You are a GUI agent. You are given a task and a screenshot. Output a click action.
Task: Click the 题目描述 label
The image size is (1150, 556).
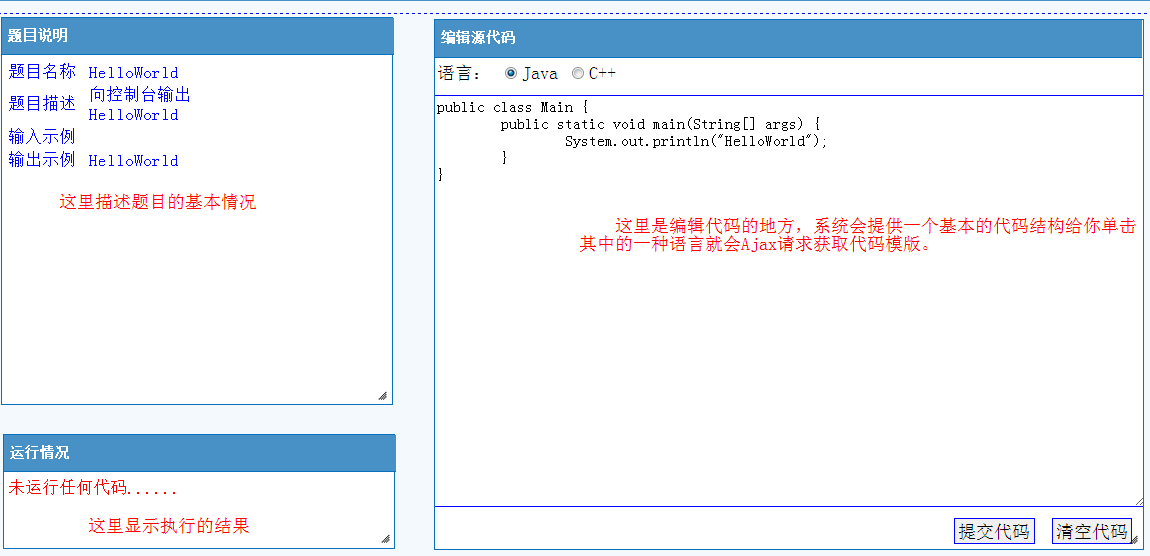42,103
